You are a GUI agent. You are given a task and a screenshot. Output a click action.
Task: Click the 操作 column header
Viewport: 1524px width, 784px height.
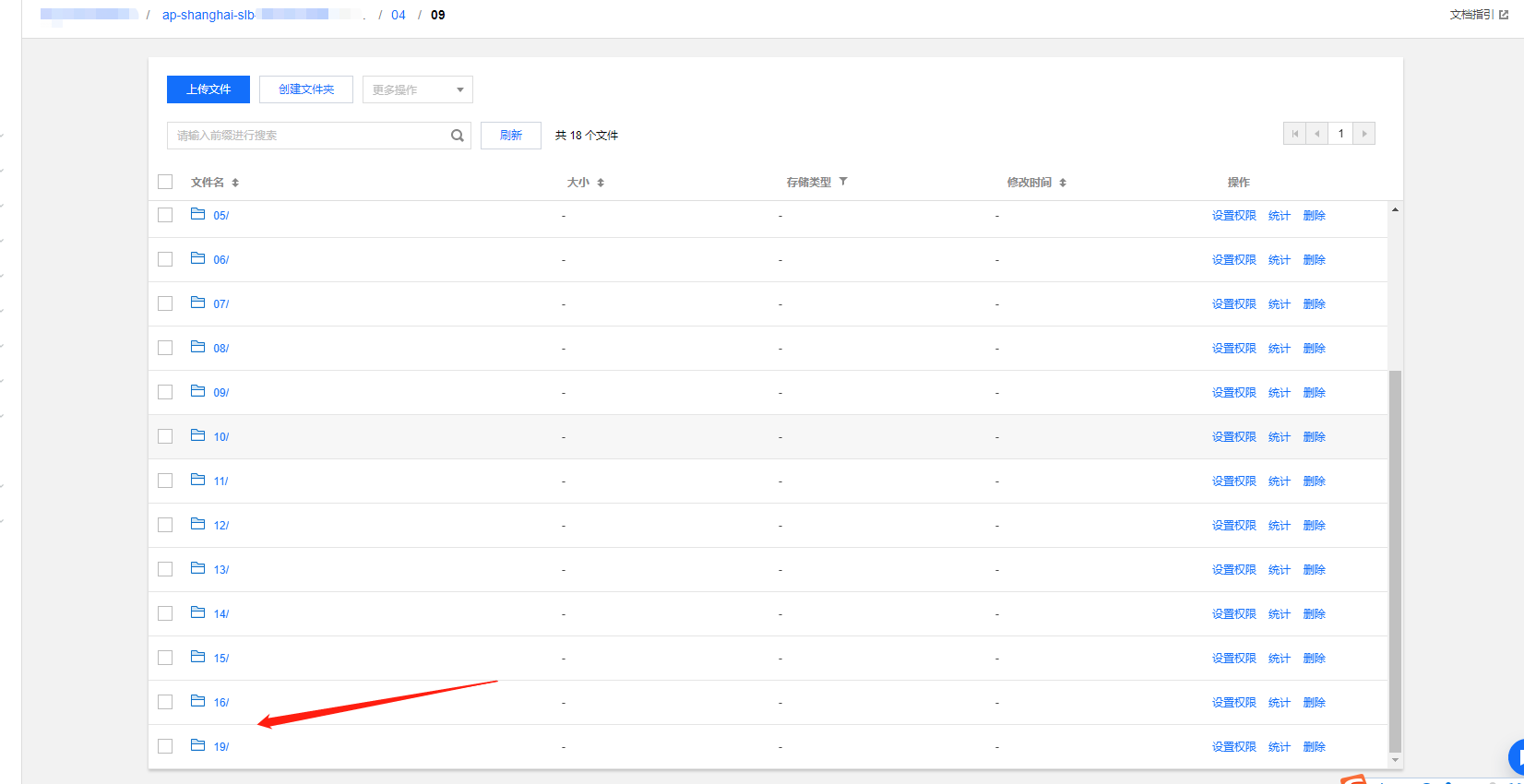1239,183
